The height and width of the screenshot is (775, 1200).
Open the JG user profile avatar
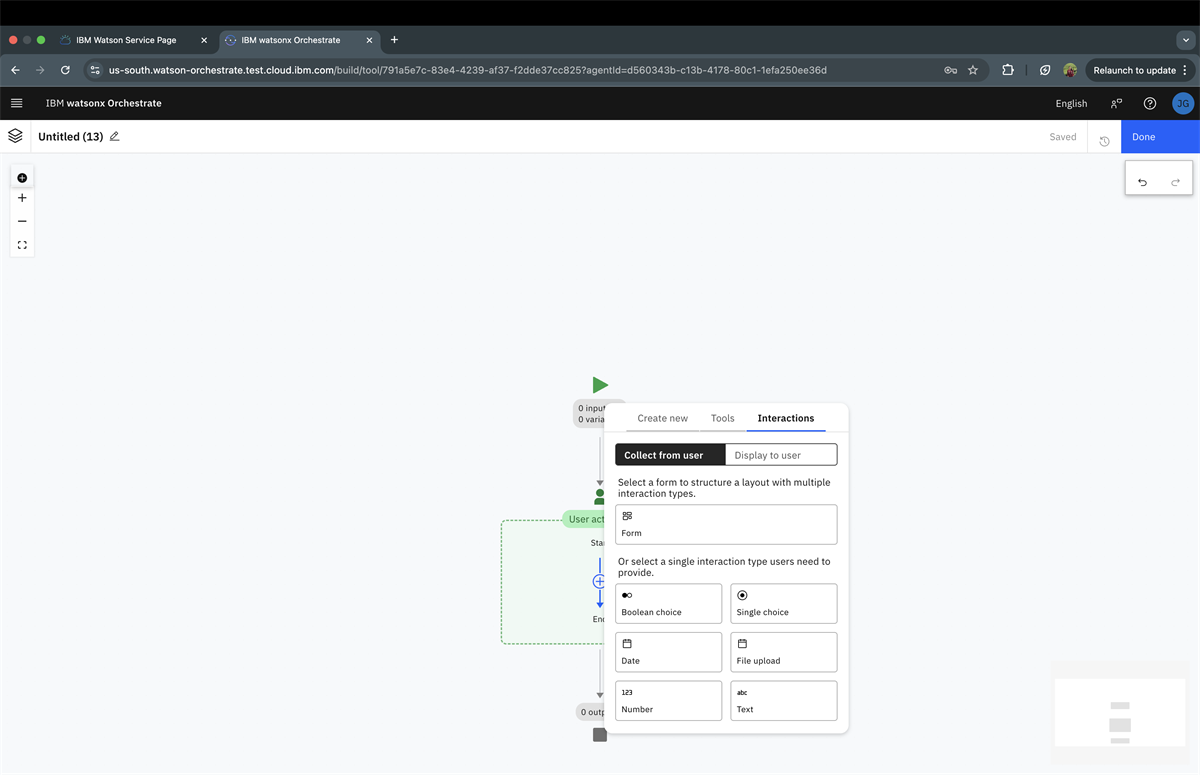click(1183, 103)
